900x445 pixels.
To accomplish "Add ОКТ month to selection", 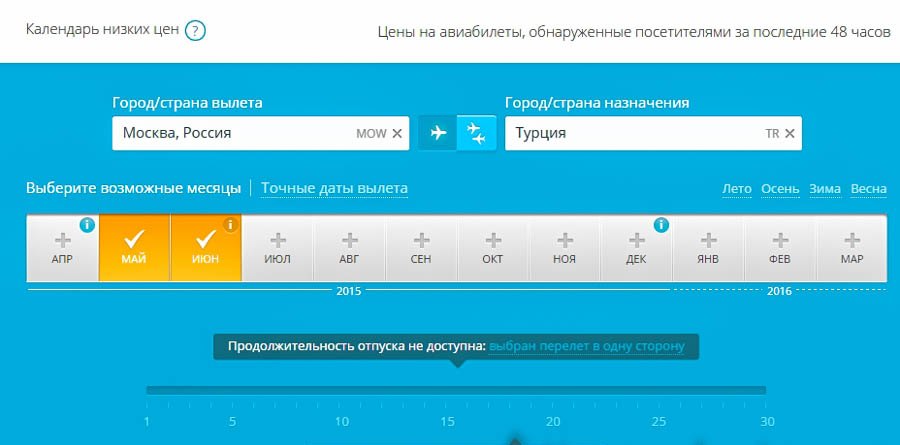I will tap(493, 248).
